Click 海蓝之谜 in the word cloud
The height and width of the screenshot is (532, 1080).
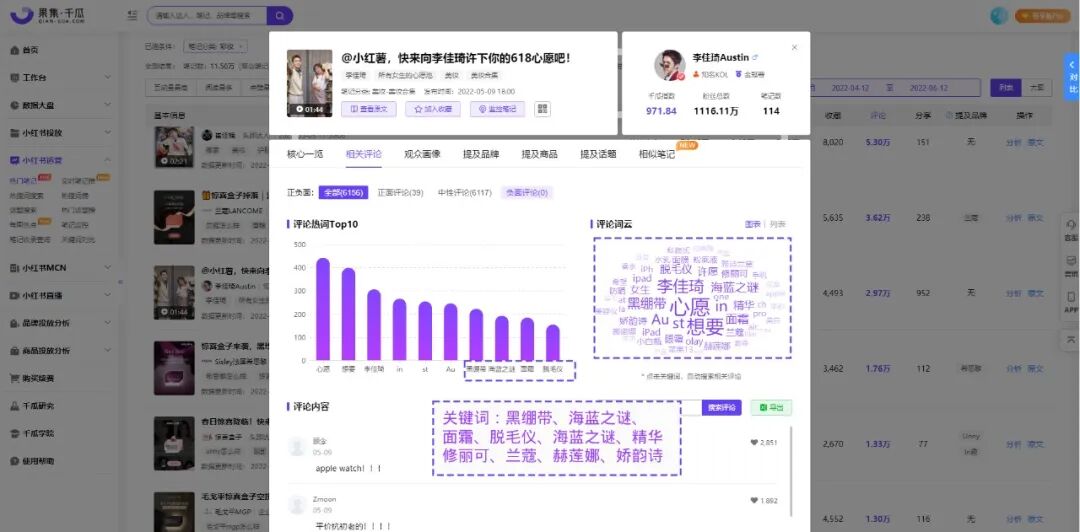pyautogui.click(x=734, y=287)
